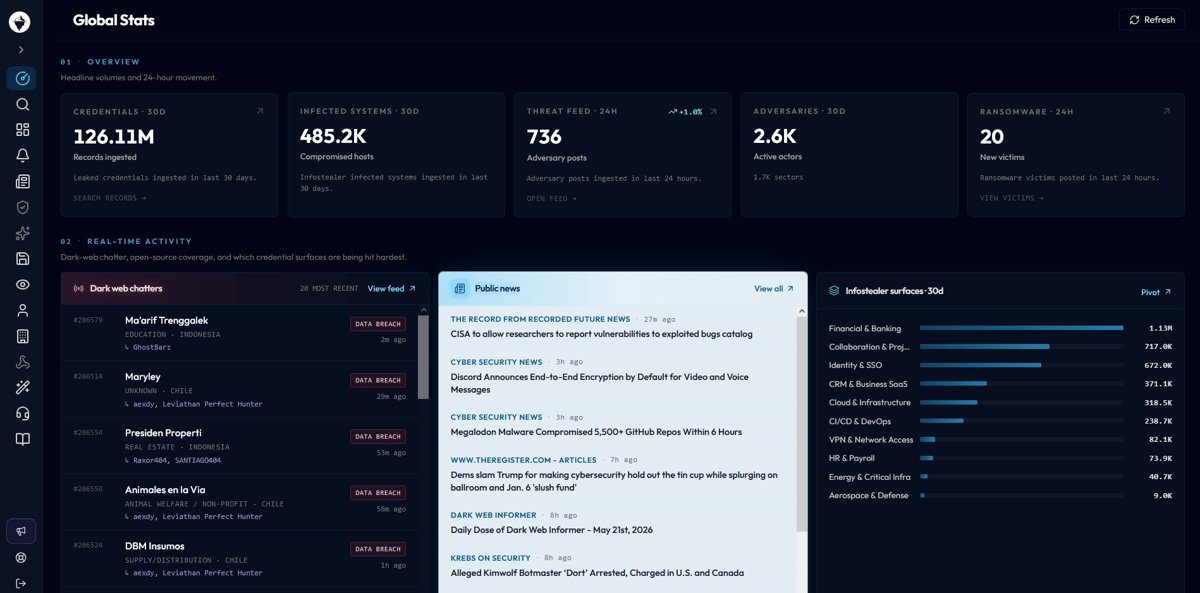
Task: Click VPN & Network Access label
Action: [871, 440]
